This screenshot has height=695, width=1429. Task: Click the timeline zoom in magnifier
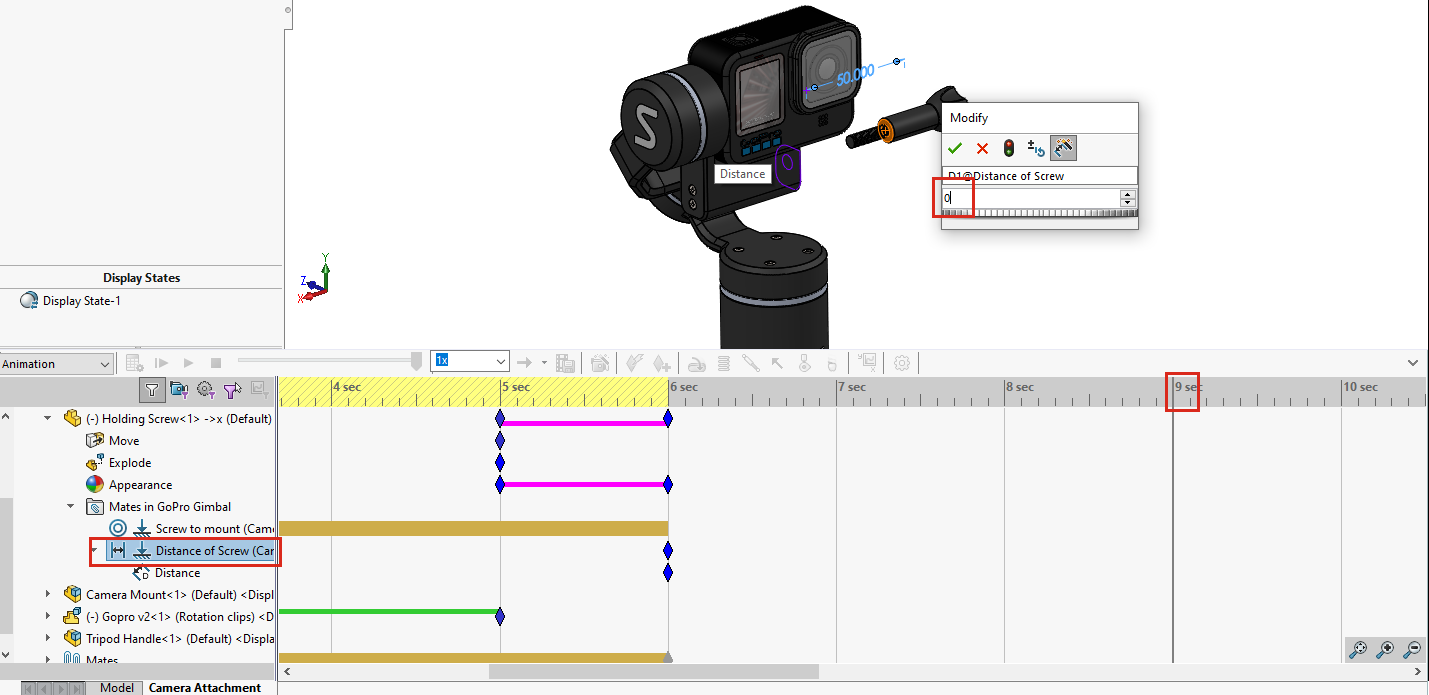(1385, 650)
